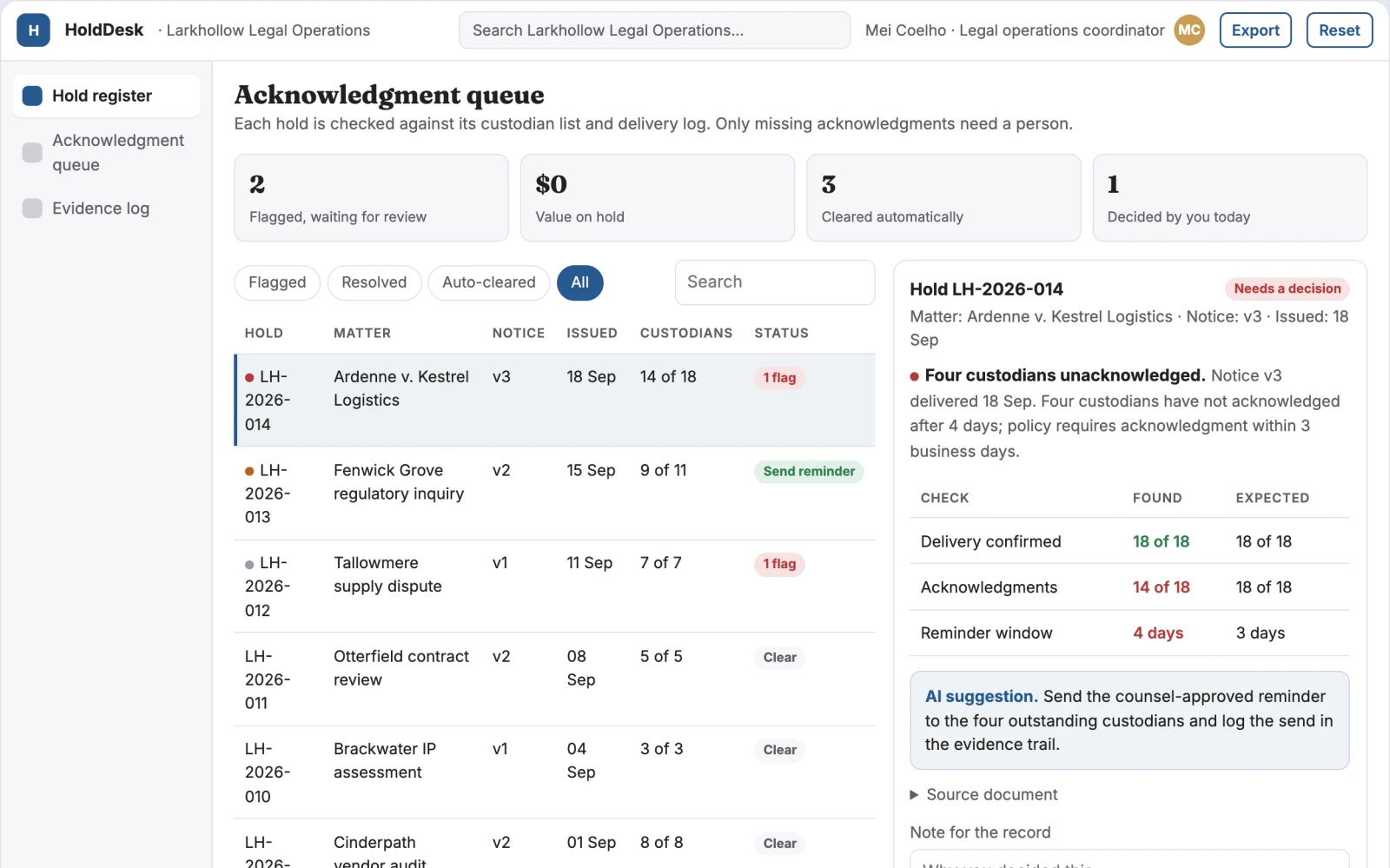Open the Cleared automatically card

click(943, 198)
